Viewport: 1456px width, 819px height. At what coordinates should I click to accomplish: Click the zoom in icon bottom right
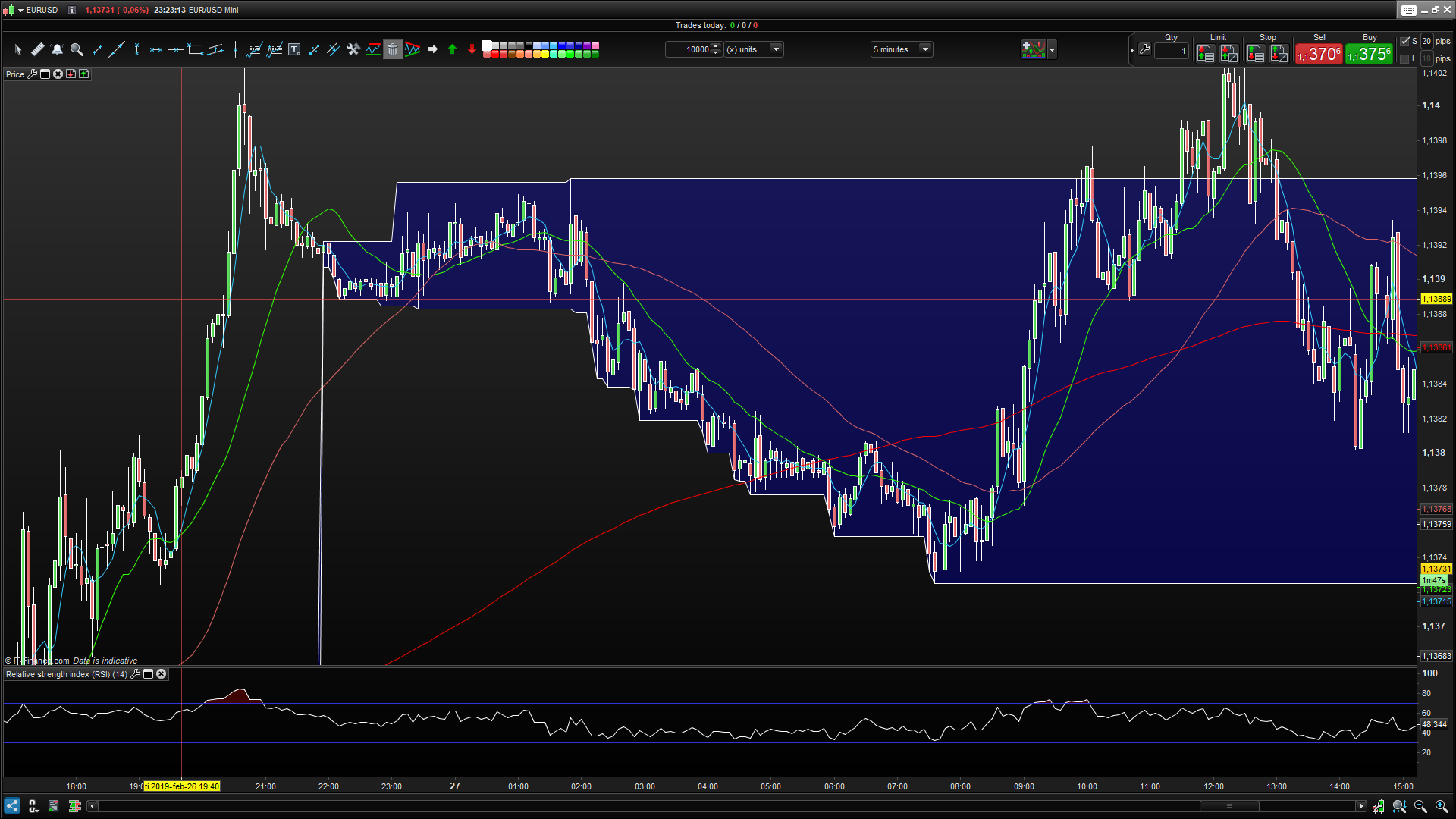[1441, 806]
